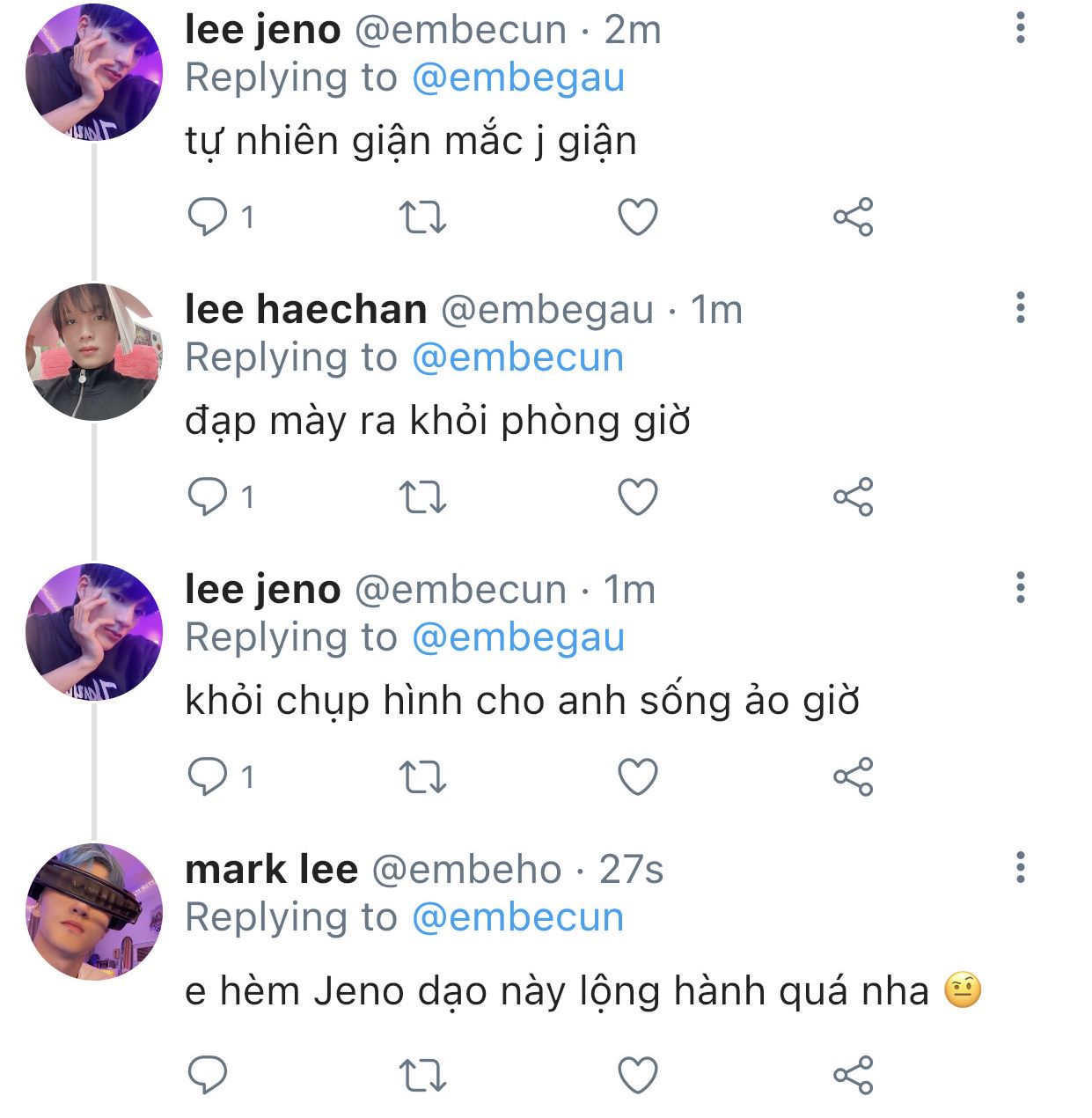Screen dimensions: 1092x1118
Task: Reply to Jeno's "tự nhiên giận" tweet
Action: (x=209, y=217)
